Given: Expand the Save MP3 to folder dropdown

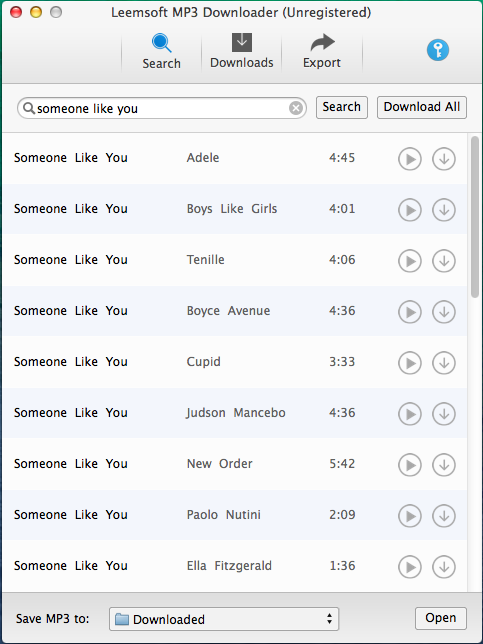Looking at the screenshot, I should (x=224, y=619).
